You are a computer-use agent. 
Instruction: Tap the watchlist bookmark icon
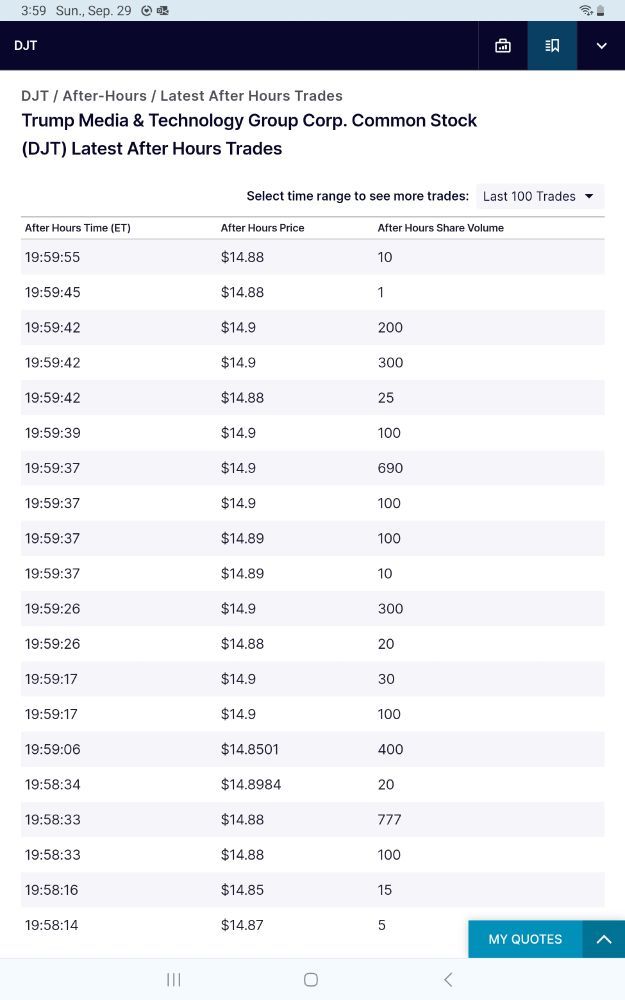(552, 46)
